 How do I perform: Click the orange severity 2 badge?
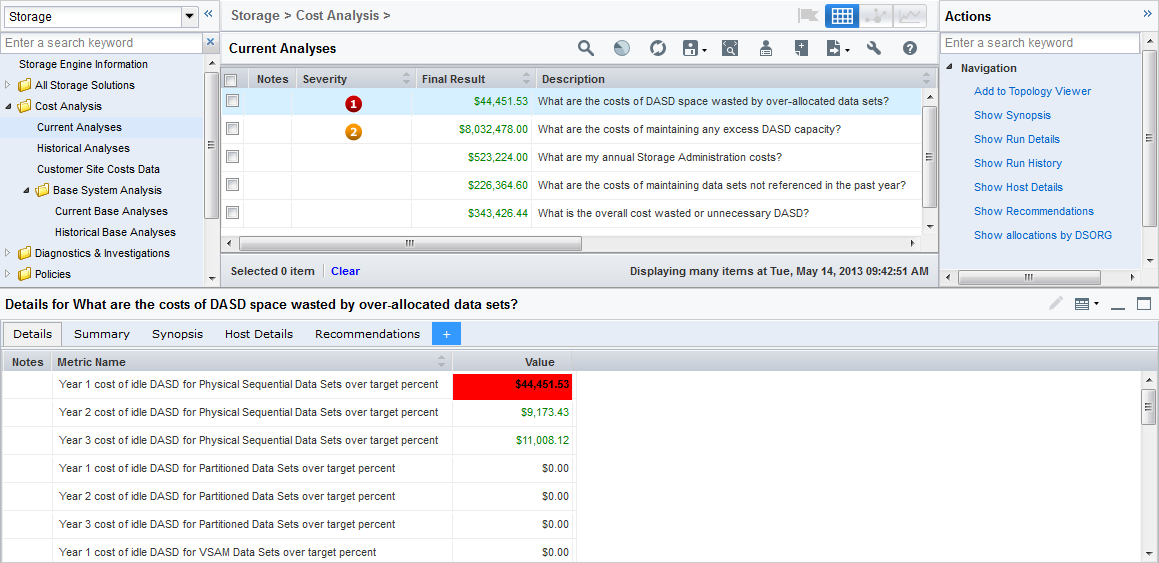[x=353, y=132]
